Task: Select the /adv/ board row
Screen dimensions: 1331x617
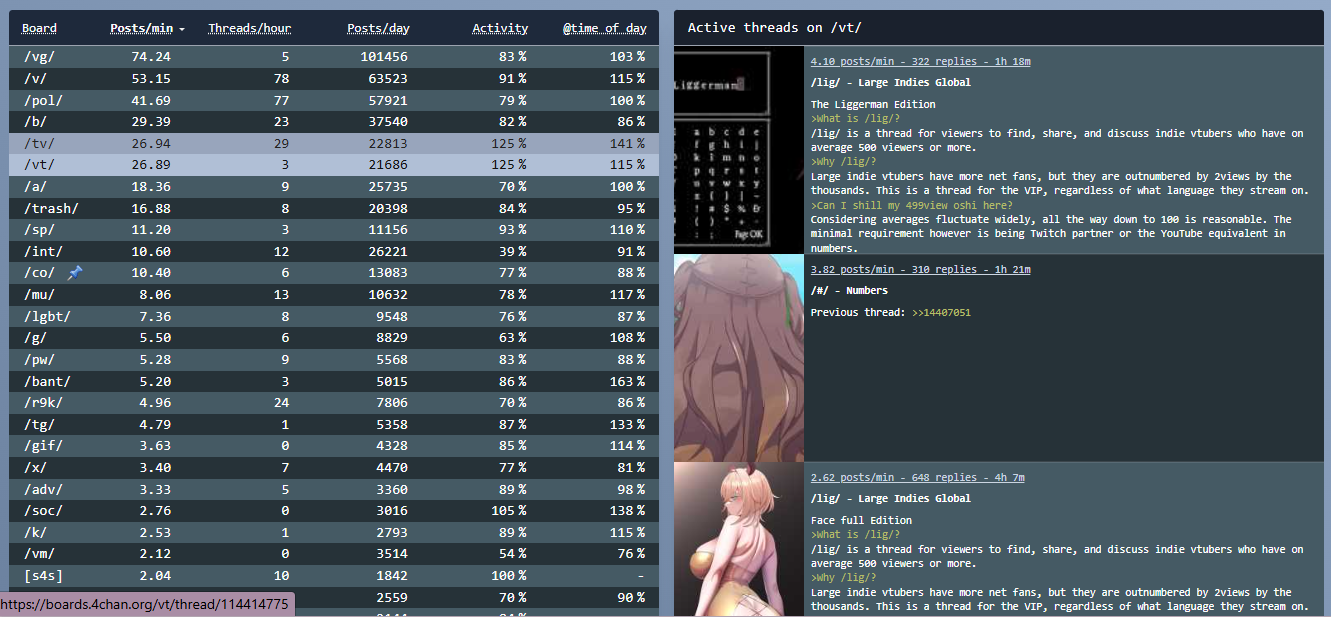Action: 334,490
